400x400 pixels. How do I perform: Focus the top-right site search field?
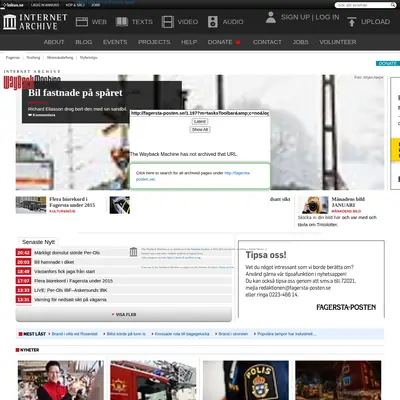pyautogui.click(x=363, y=5)
